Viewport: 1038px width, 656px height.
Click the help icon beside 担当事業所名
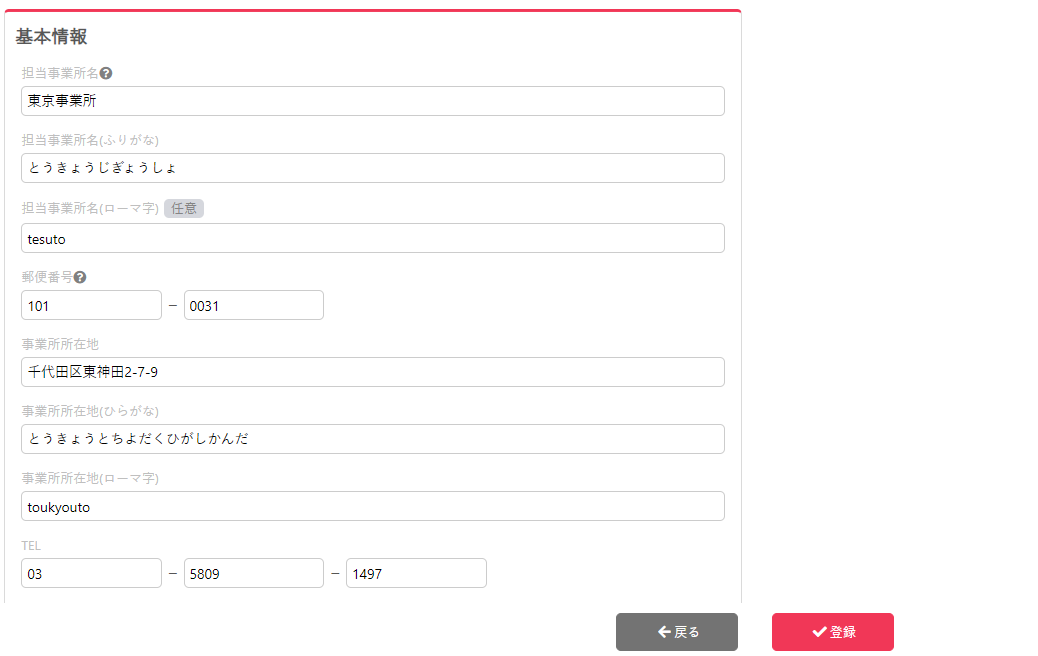[106, 73]
